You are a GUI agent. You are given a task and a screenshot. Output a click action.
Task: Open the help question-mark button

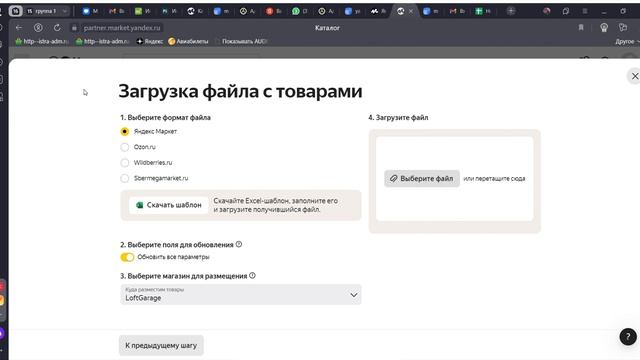click(628, 337)
